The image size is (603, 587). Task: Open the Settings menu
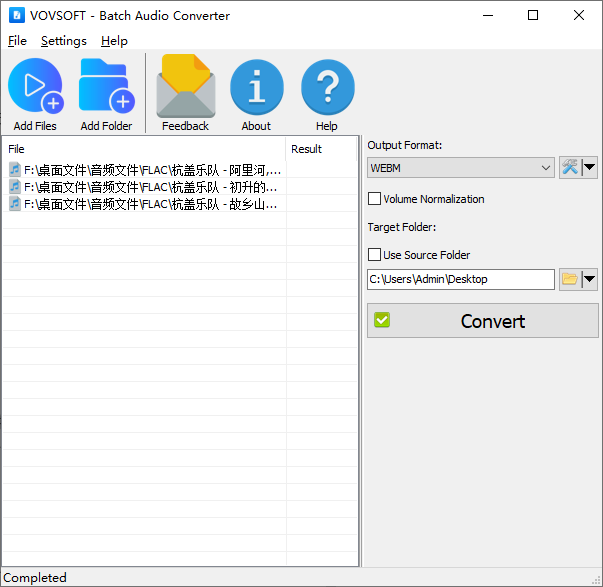click(x=63, y=41)
